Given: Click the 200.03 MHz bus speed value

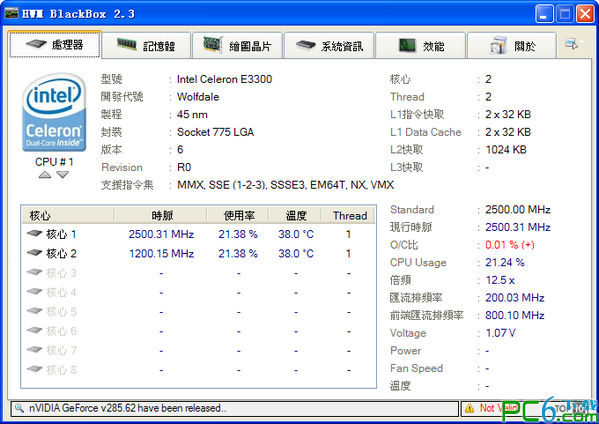Looking at the screenshot, I should click(x=515, y=298).
